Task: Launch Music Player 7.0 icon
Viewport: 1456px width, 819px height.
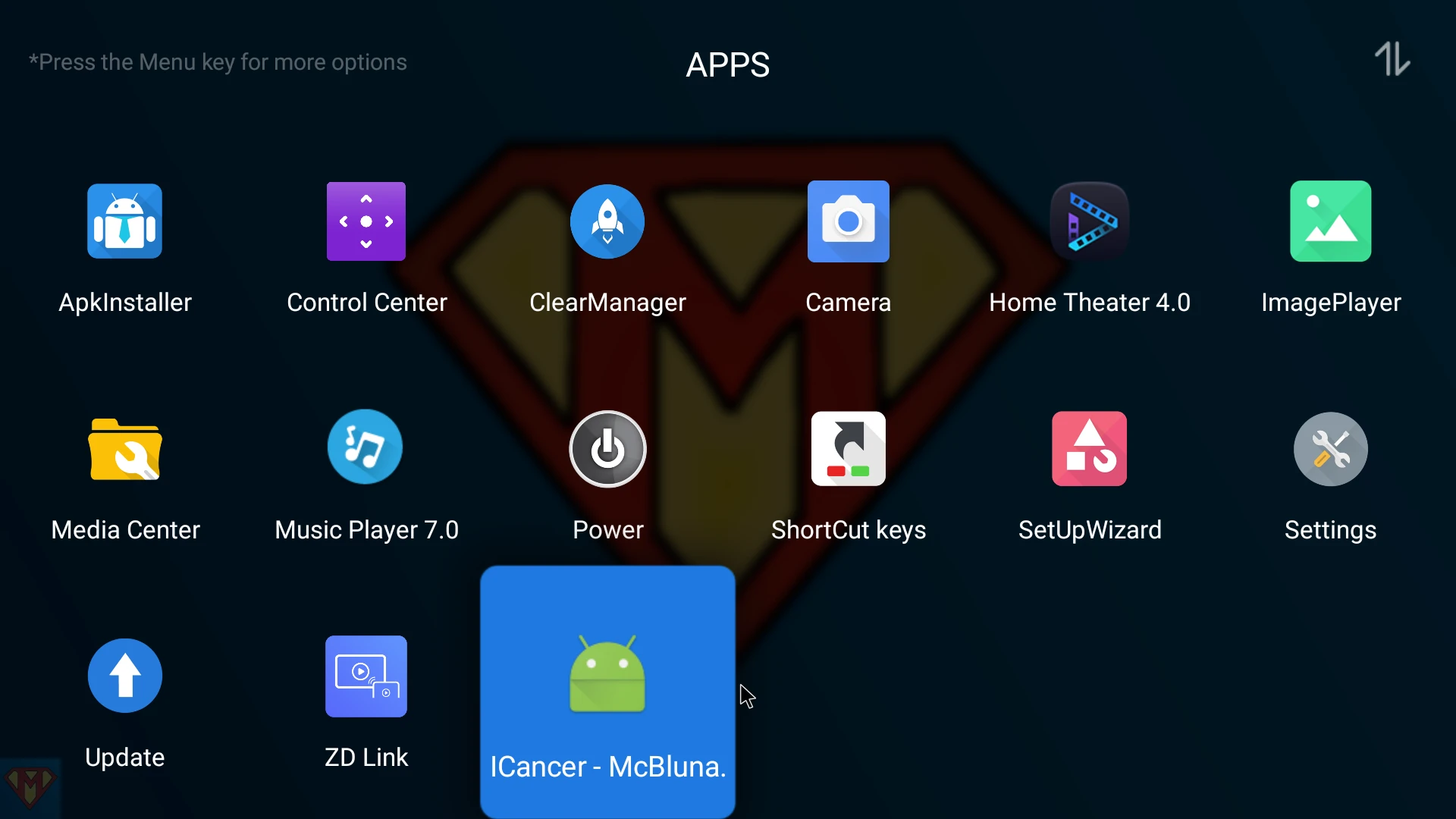Action: [x=365, y=447]
